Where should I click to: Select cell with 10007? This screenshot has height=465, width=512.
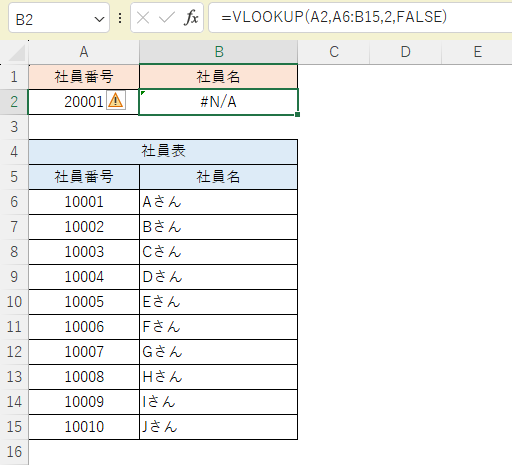pyautogui.click(x=84, y=352)
